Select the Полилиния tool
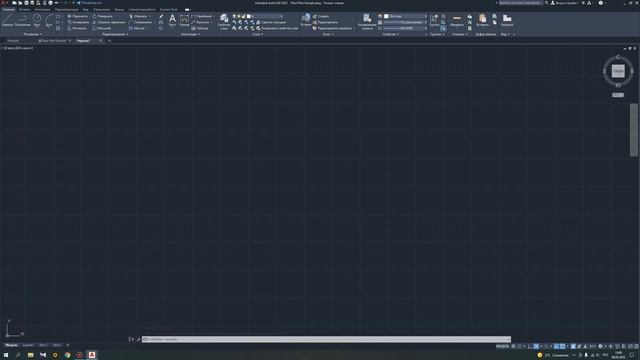Screen dimensions: 640x360 coord(22,20)
